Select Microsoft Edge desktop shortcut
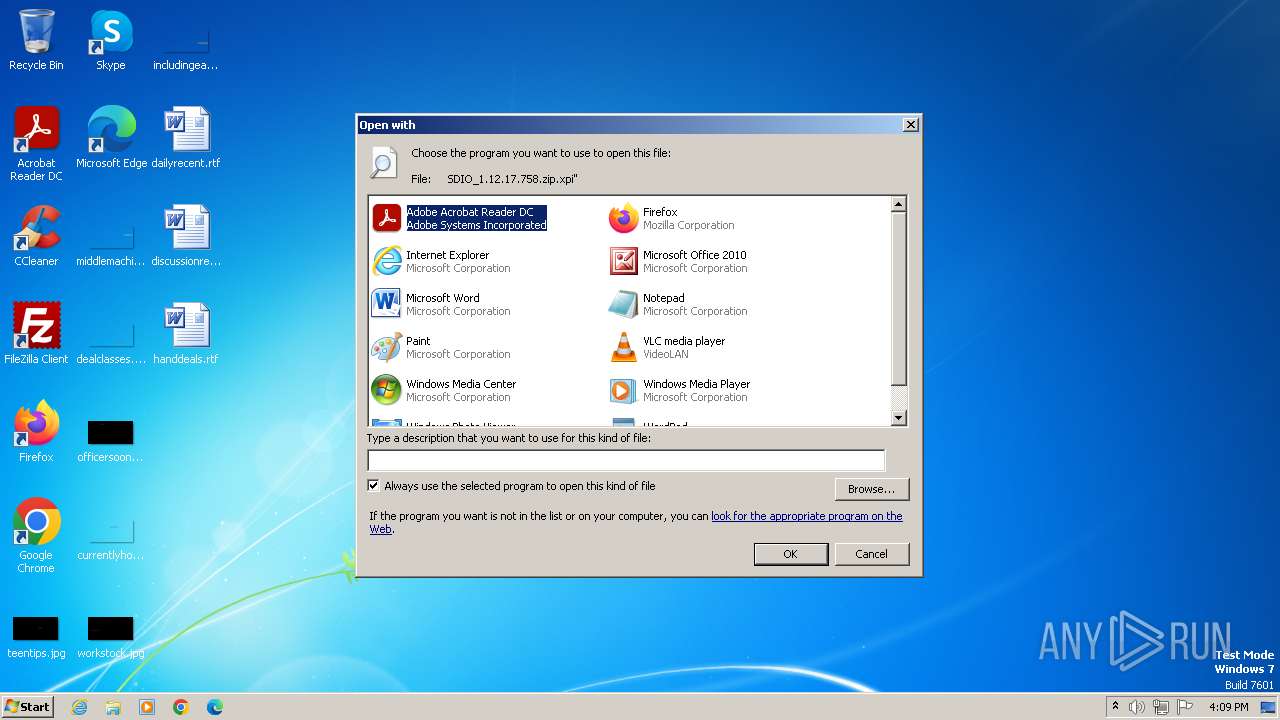Screen dimensions: 1280x720 point(111,137)
